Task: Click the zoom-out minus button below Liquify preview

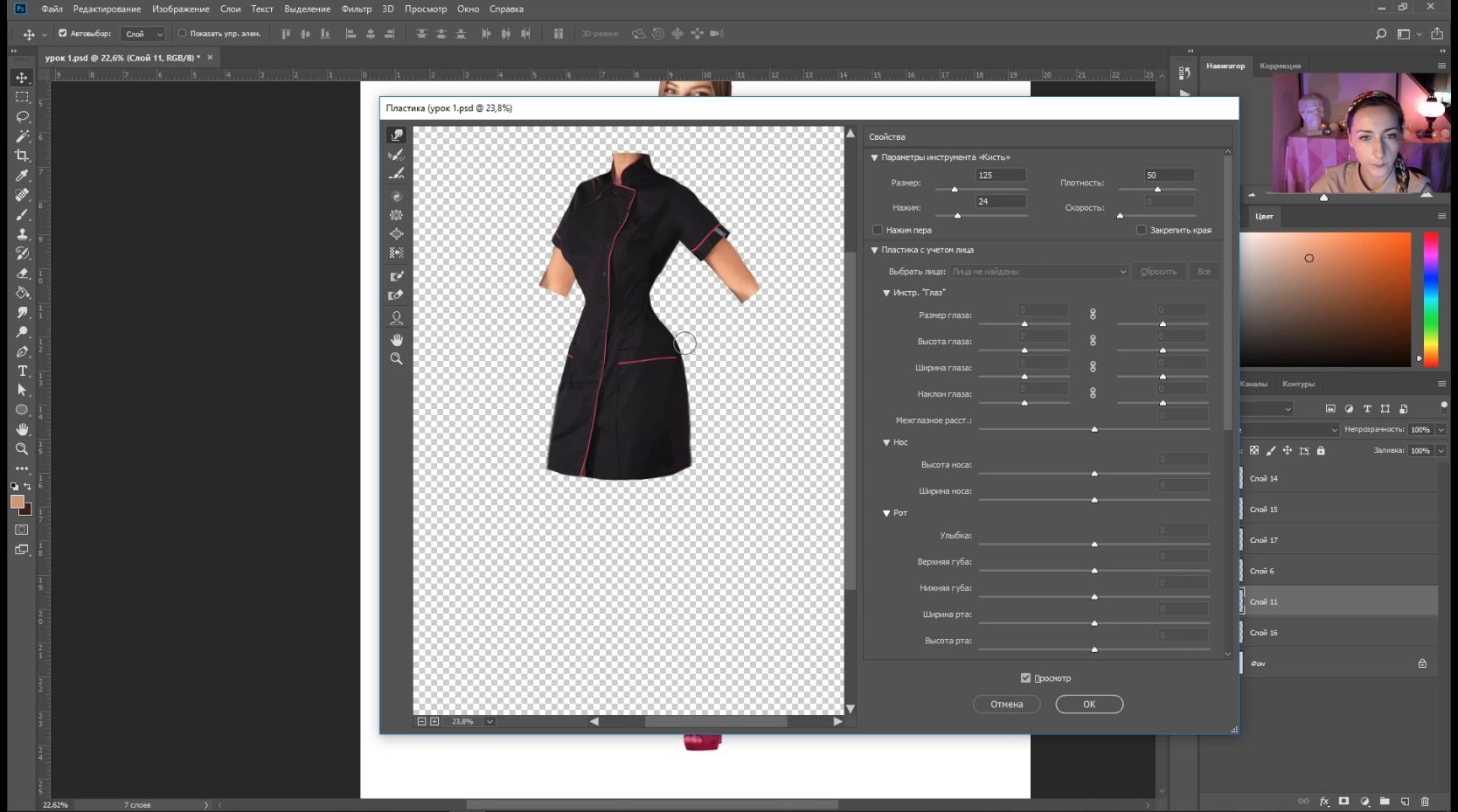Action: pos(421,721)
